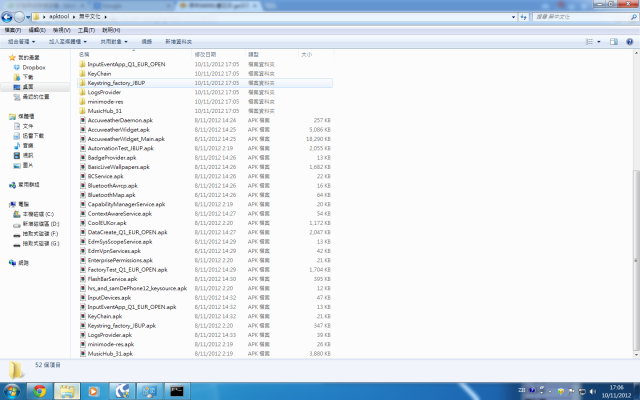This screenshot has height=400, width=640.
Task: Select CapabilityManagerService.apk file name
Action: (x=127, y=204)
